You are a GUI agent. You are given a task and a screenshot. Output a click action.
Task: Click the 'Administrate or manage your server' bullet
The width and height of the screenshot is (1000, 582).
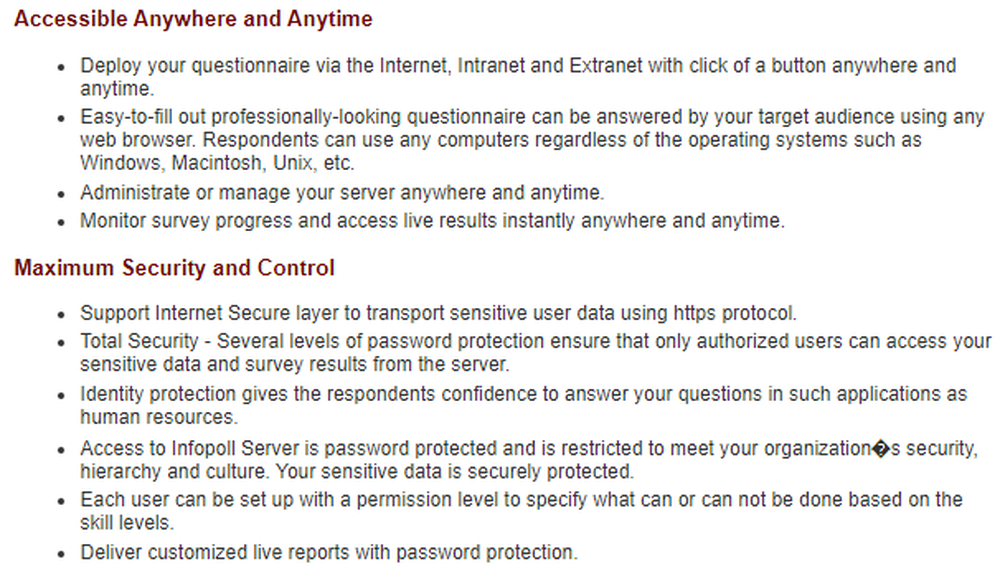coord(342,193)
